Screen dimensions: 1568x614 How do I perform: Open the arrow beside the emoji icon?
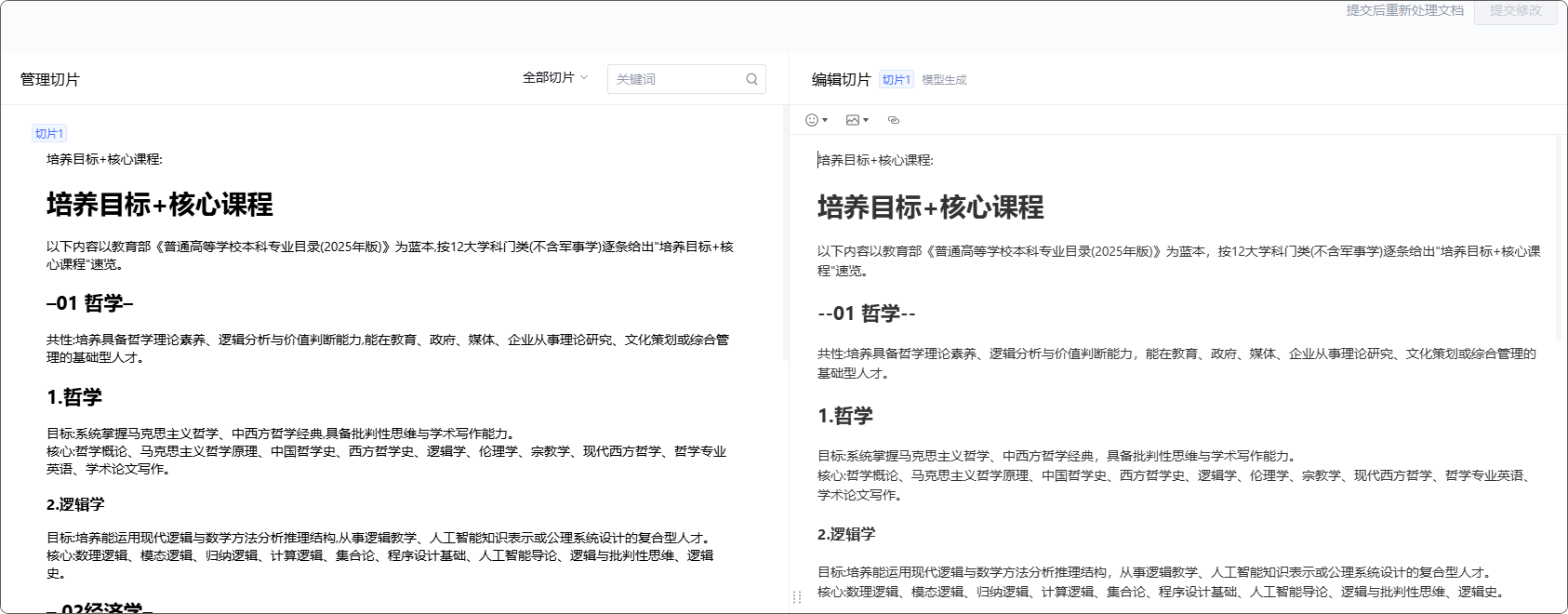coord(825,120)
